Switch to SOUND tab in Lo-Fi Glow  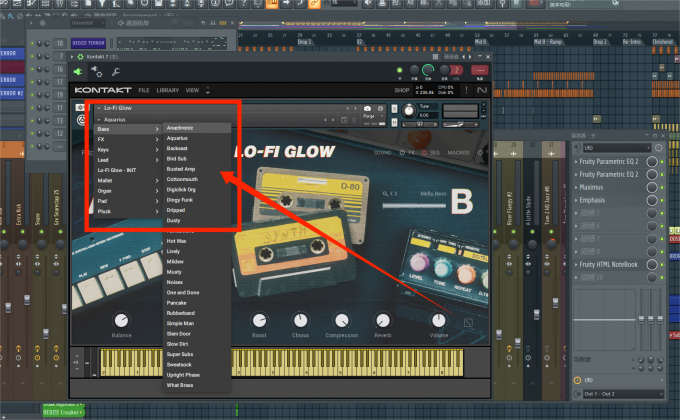[382, 153]
